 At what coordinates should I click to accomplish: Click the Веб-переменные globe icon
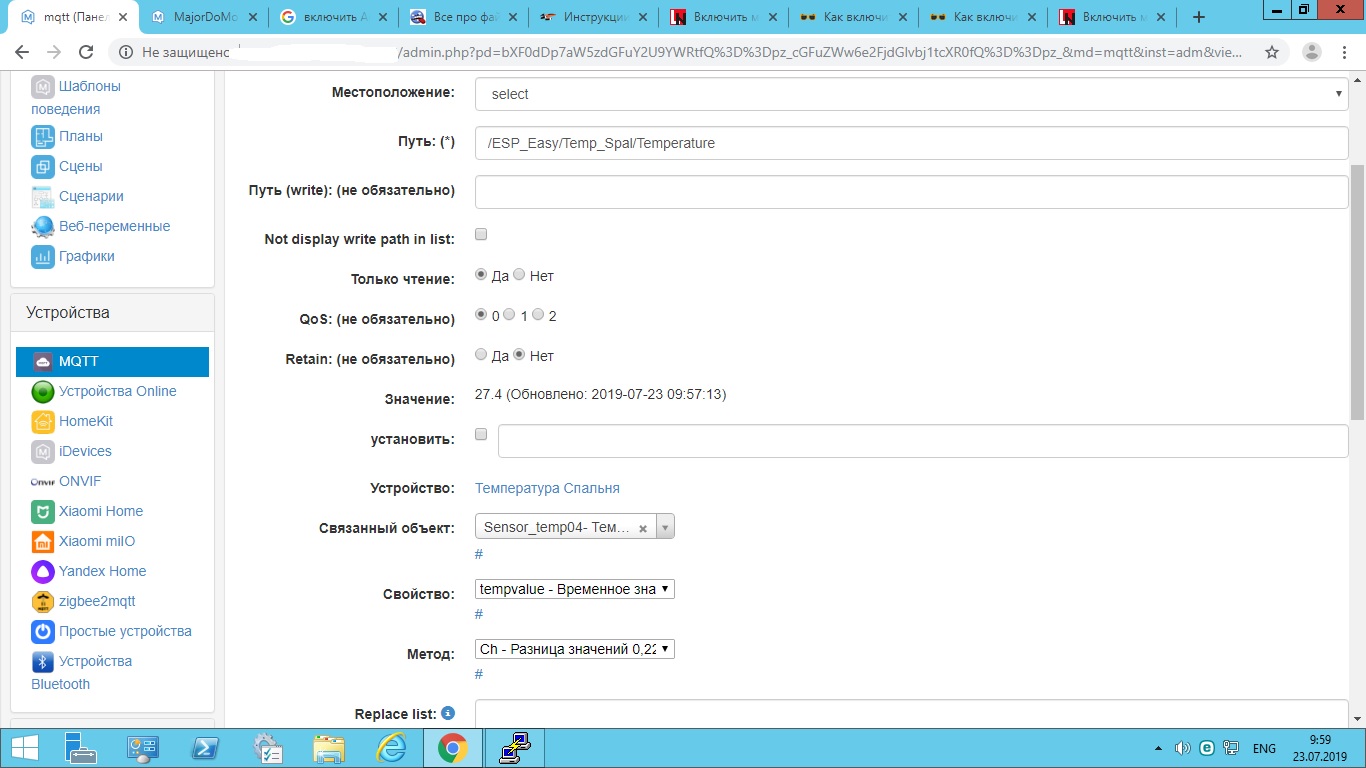[x=42, y=227]
